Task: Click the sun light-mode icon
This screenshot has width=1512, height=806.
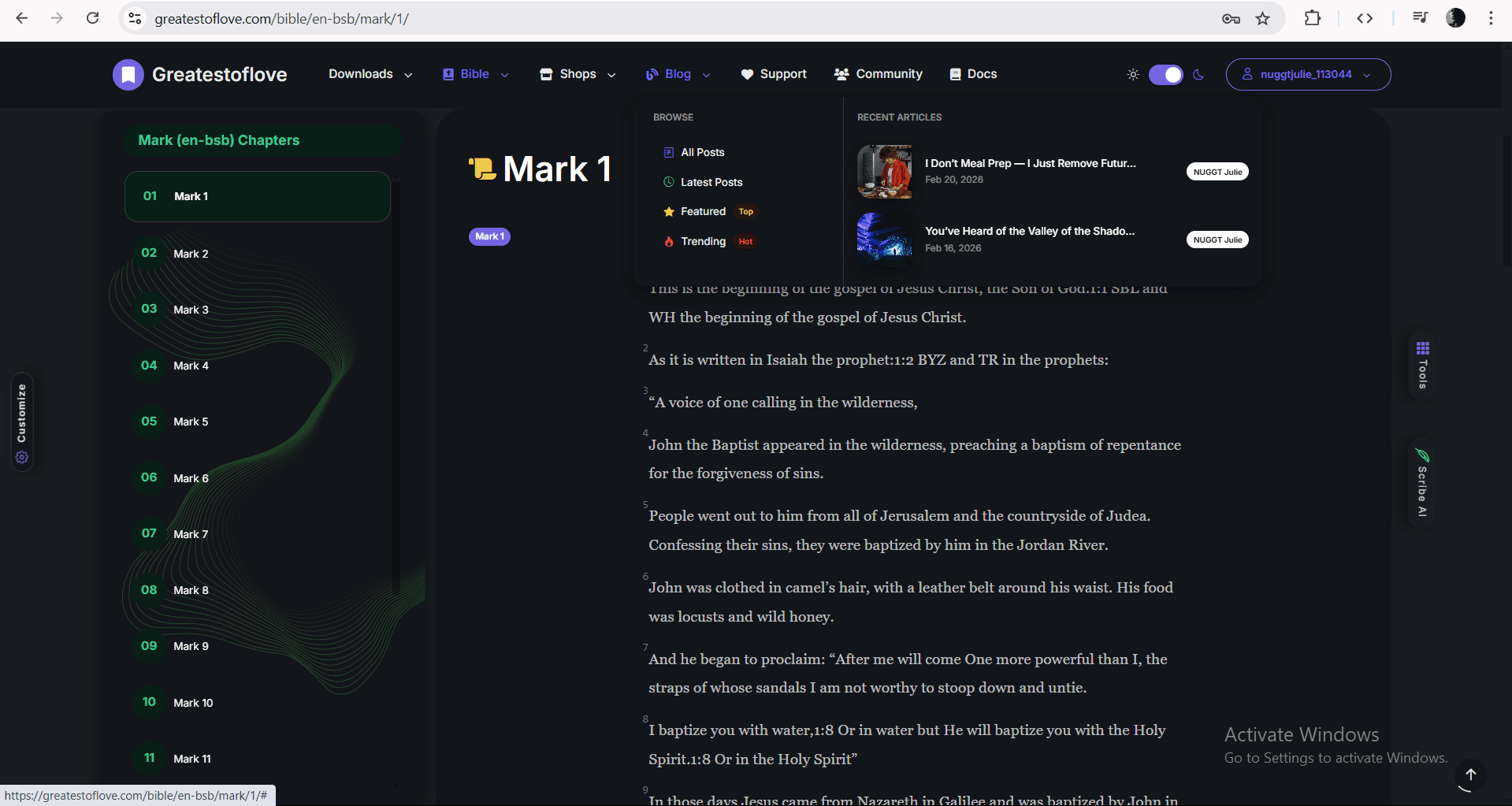Action: pos(1133,74)
